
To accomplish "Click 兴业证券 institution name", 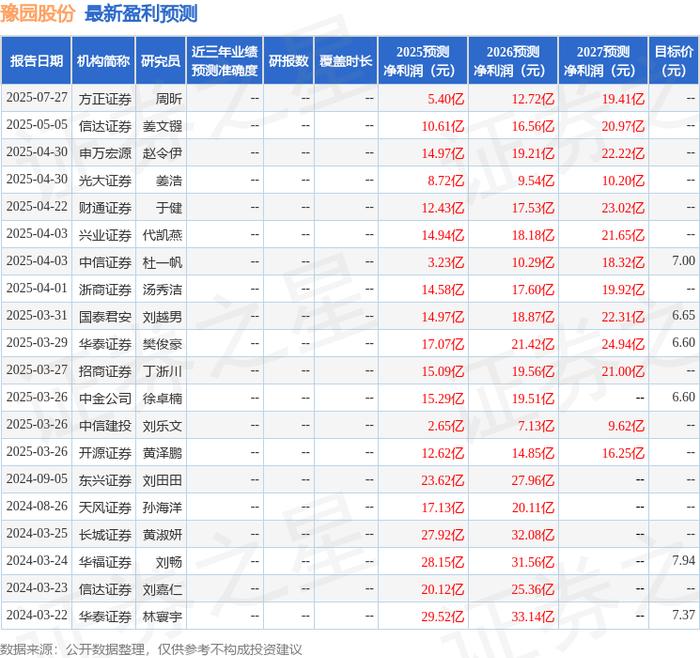I will (105, 235).
